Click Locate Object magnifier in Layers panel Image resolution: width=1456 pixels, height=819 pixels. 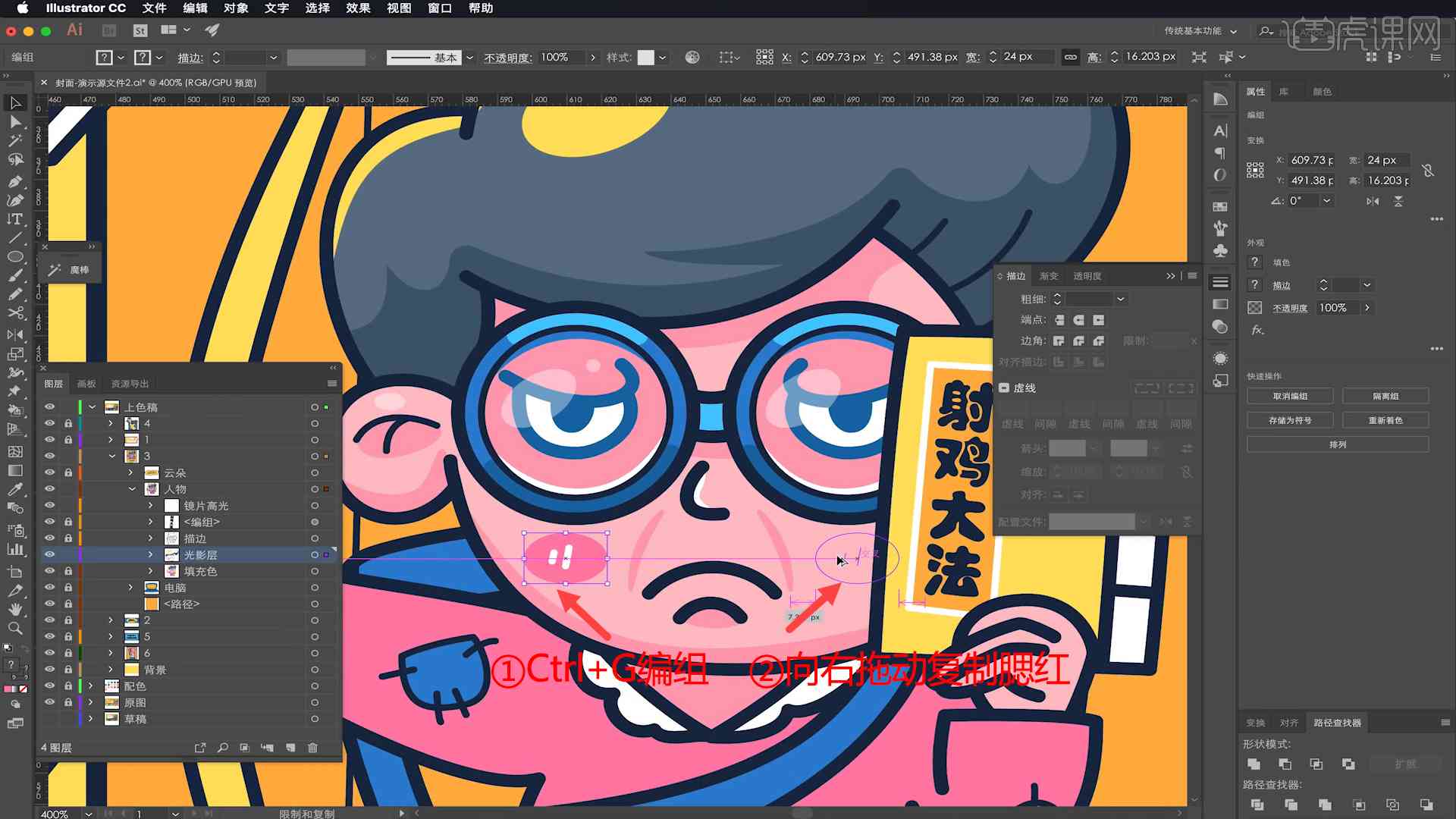click(223, 748)
